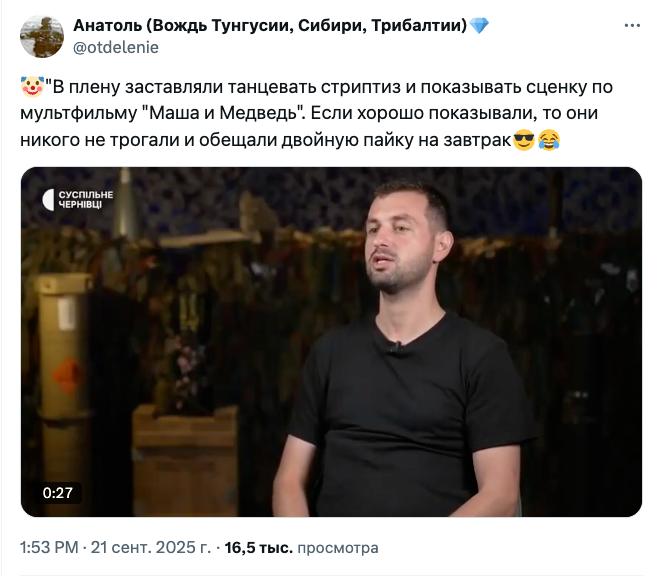658x576 pixels.
Task: Play the embedded video
Action: (331, 341)
